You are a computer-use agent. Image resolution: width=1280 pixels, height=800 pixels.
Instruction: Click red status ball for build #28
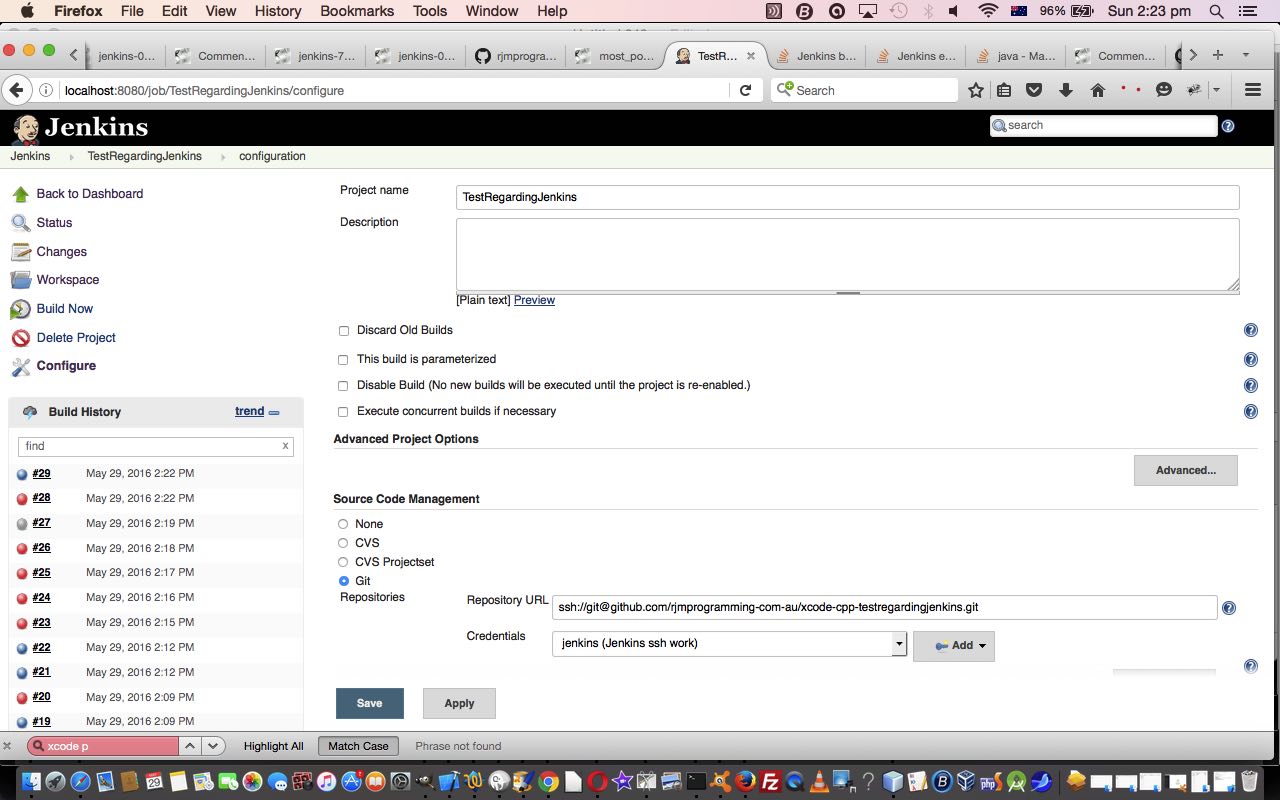pyautogui.click(x=22, y=499)
